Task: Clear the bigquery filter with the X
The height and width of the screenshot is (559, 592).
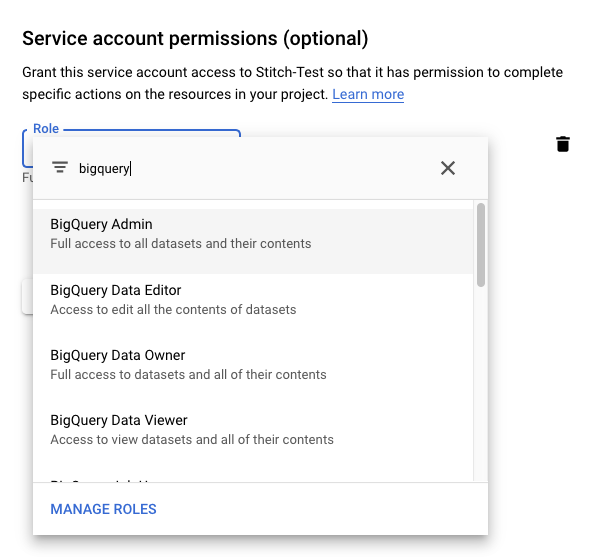Action: point(448,168)
